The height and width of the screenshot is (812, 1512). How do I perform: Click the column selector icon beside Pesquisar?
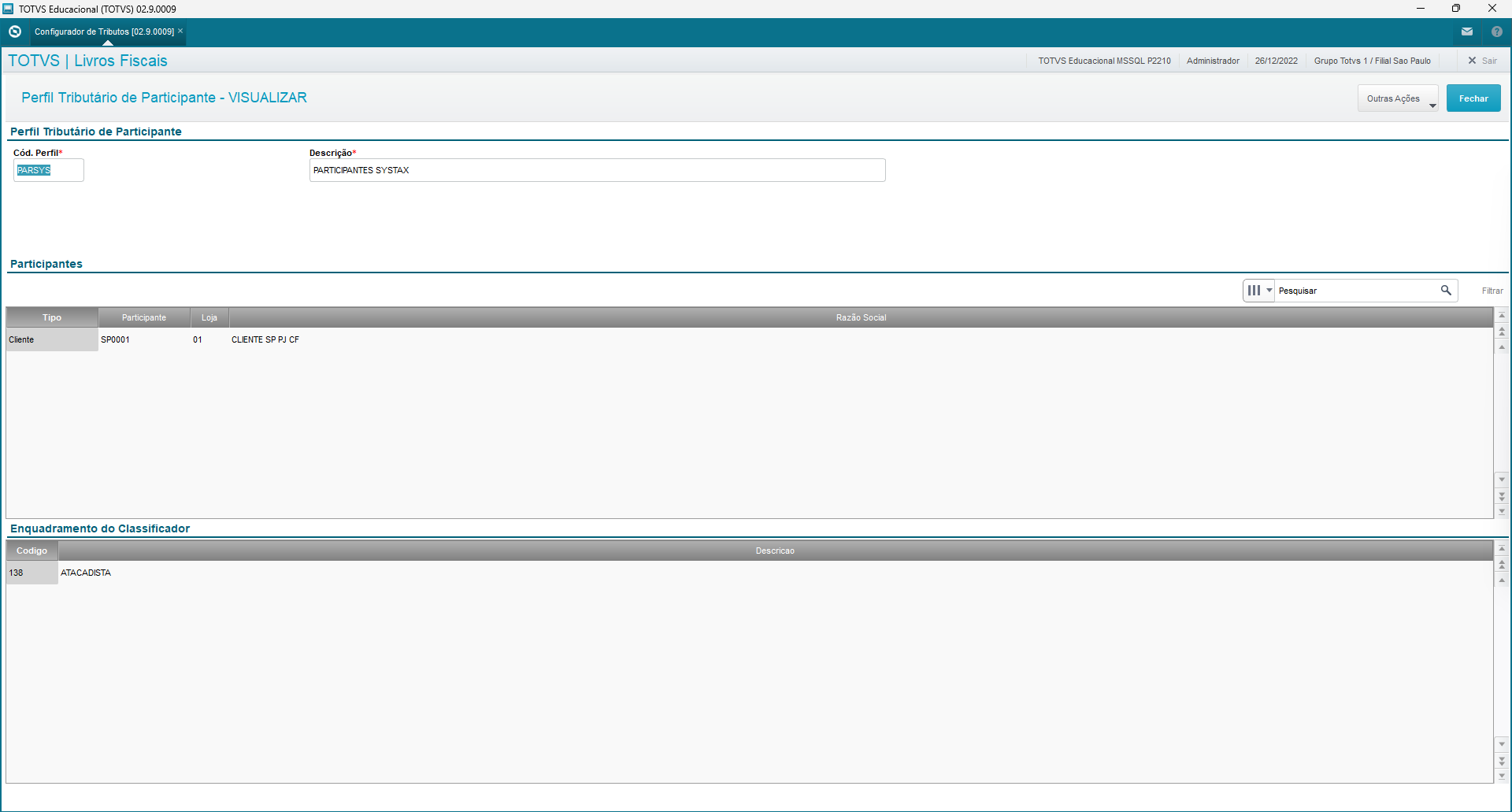point(1254,291)
